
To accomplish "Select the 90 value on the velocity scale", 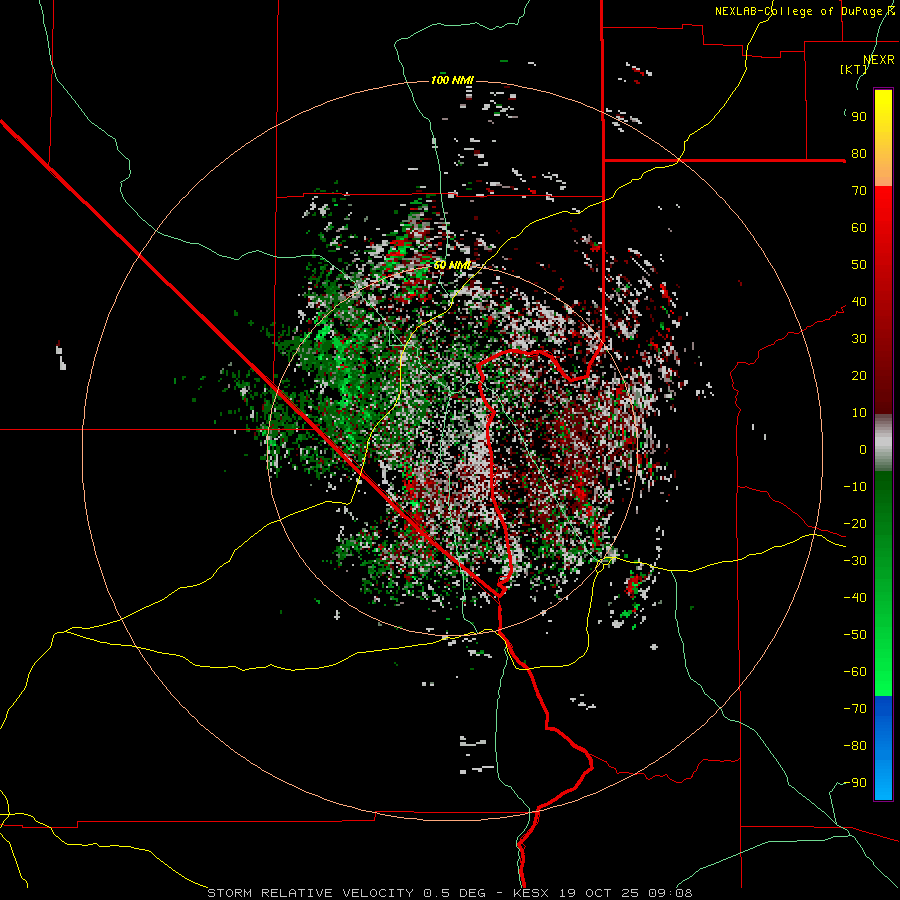I will click(x=859, y=117).
